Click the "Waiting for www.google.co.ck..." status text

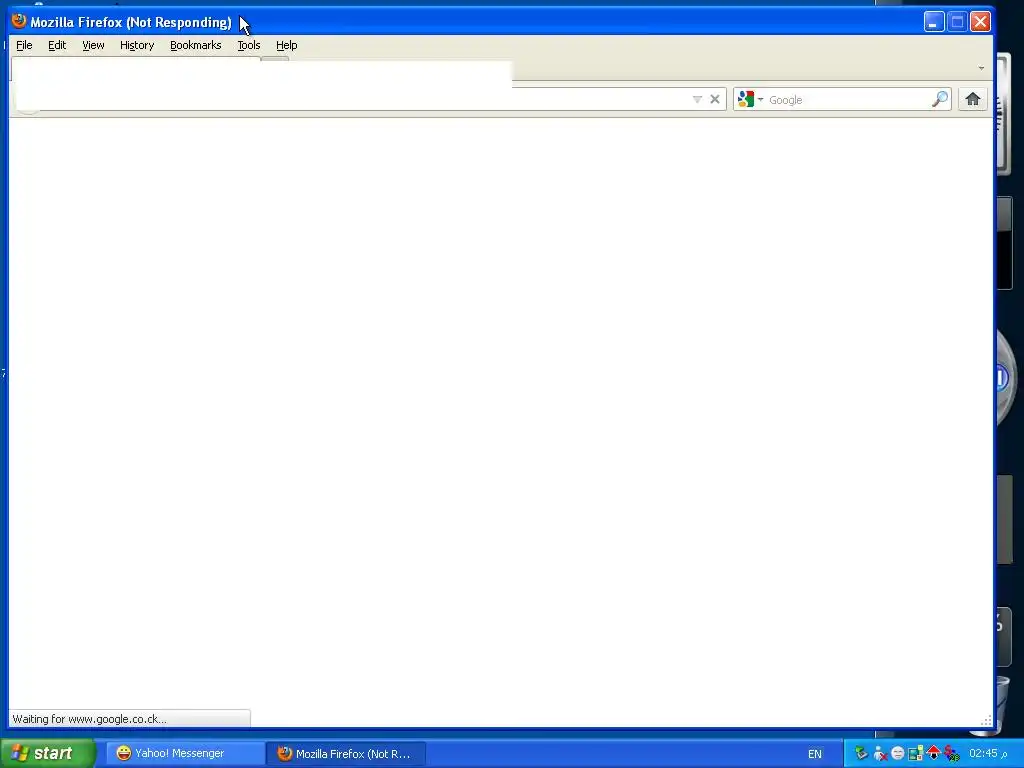click(x=89, y=719)
